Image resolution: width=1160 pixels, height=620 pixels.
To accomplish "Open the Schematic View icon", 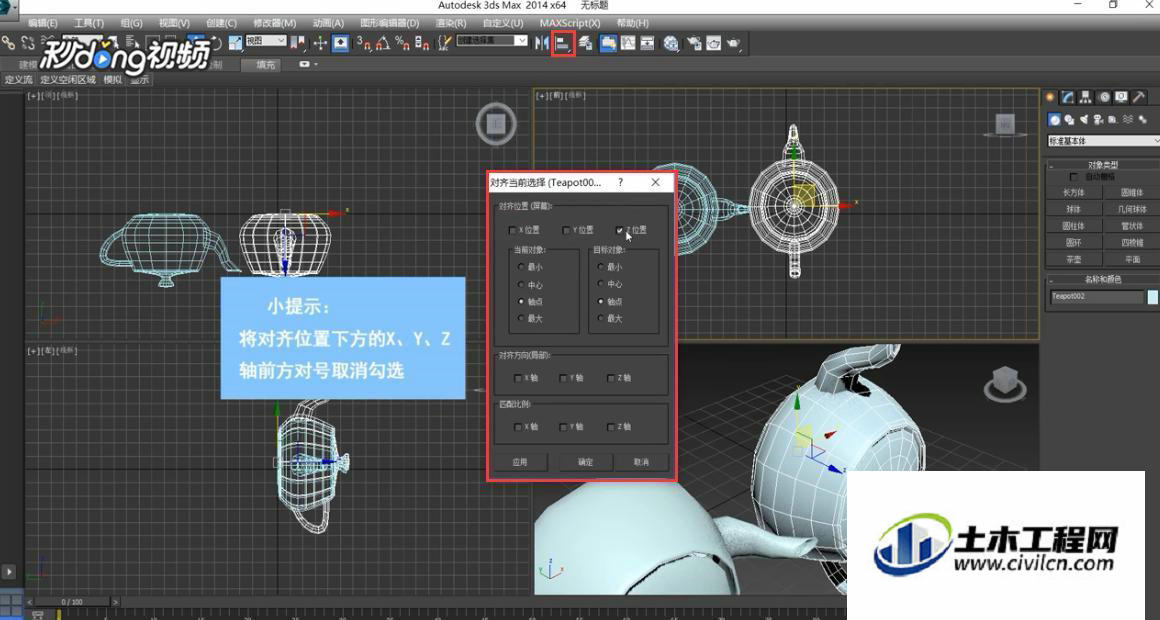I will [x=647, y=44].
